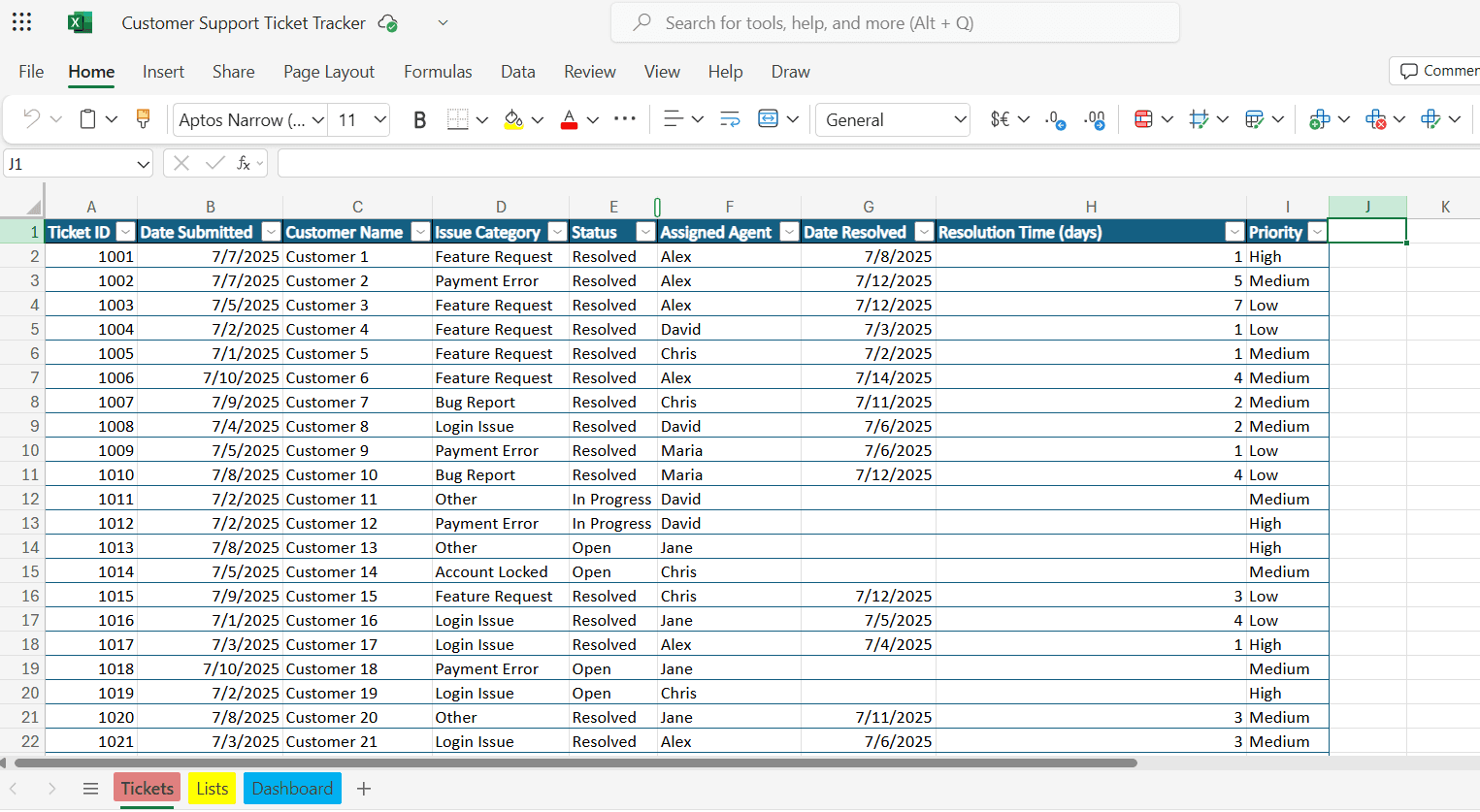Open the Status column filter dropdown
The image size is (1480, 812).
pos(644,232)
